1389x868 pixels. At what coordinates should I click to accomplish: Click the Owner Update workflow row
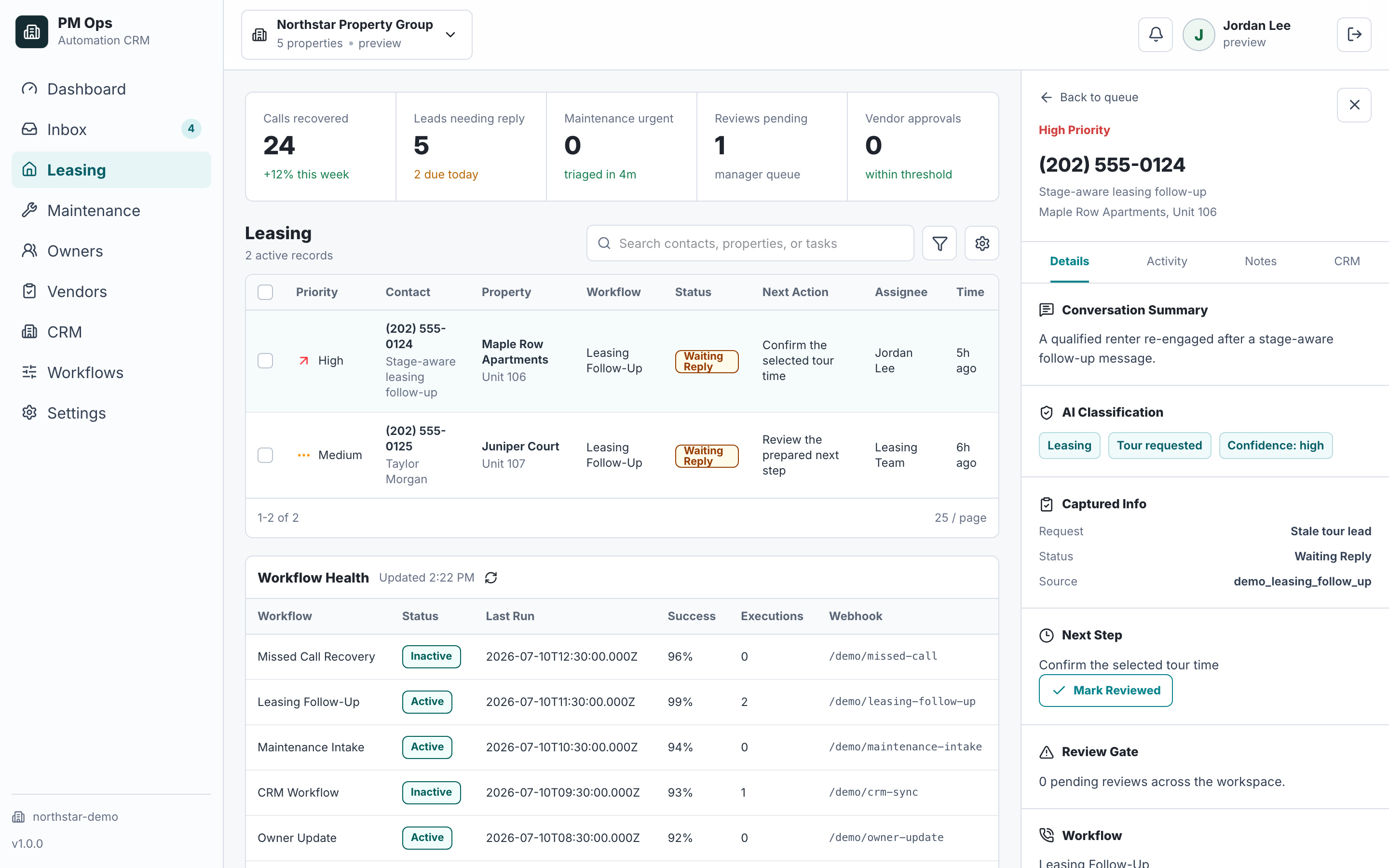[622, 838]
